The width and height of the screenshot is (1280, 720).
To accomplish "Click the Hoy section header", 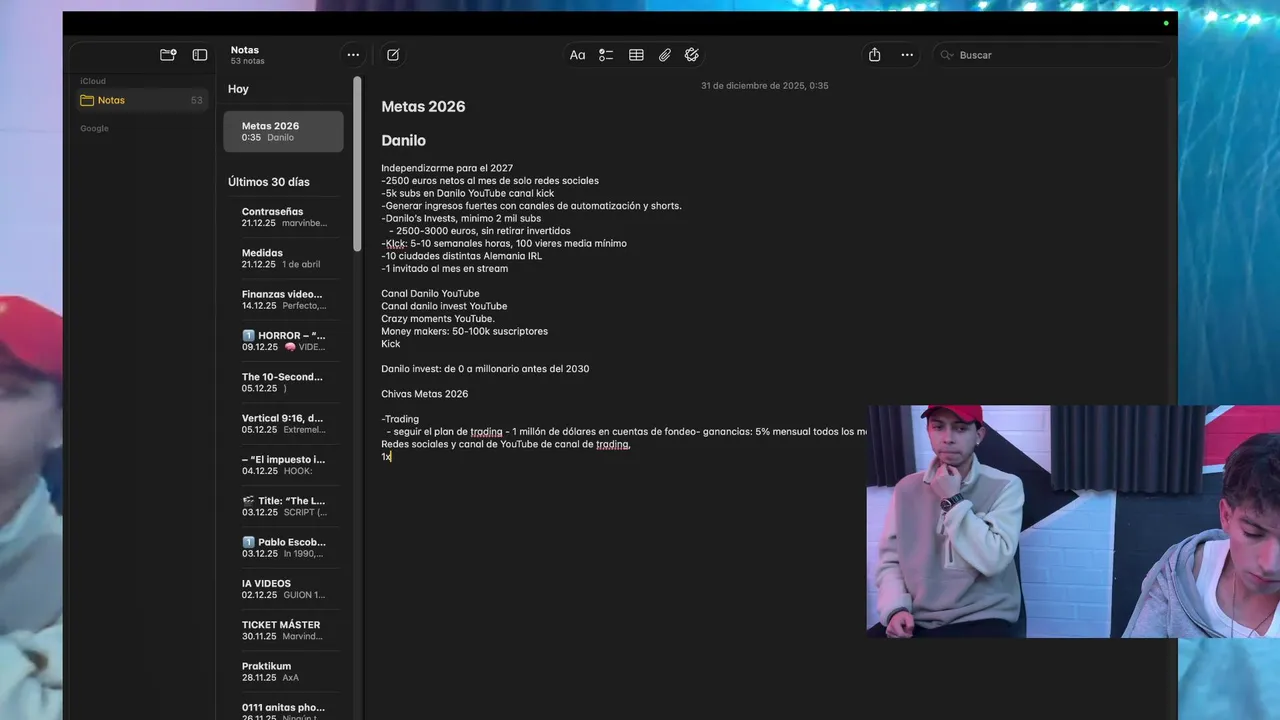I will pyautogui.click(x=238, y=89).
